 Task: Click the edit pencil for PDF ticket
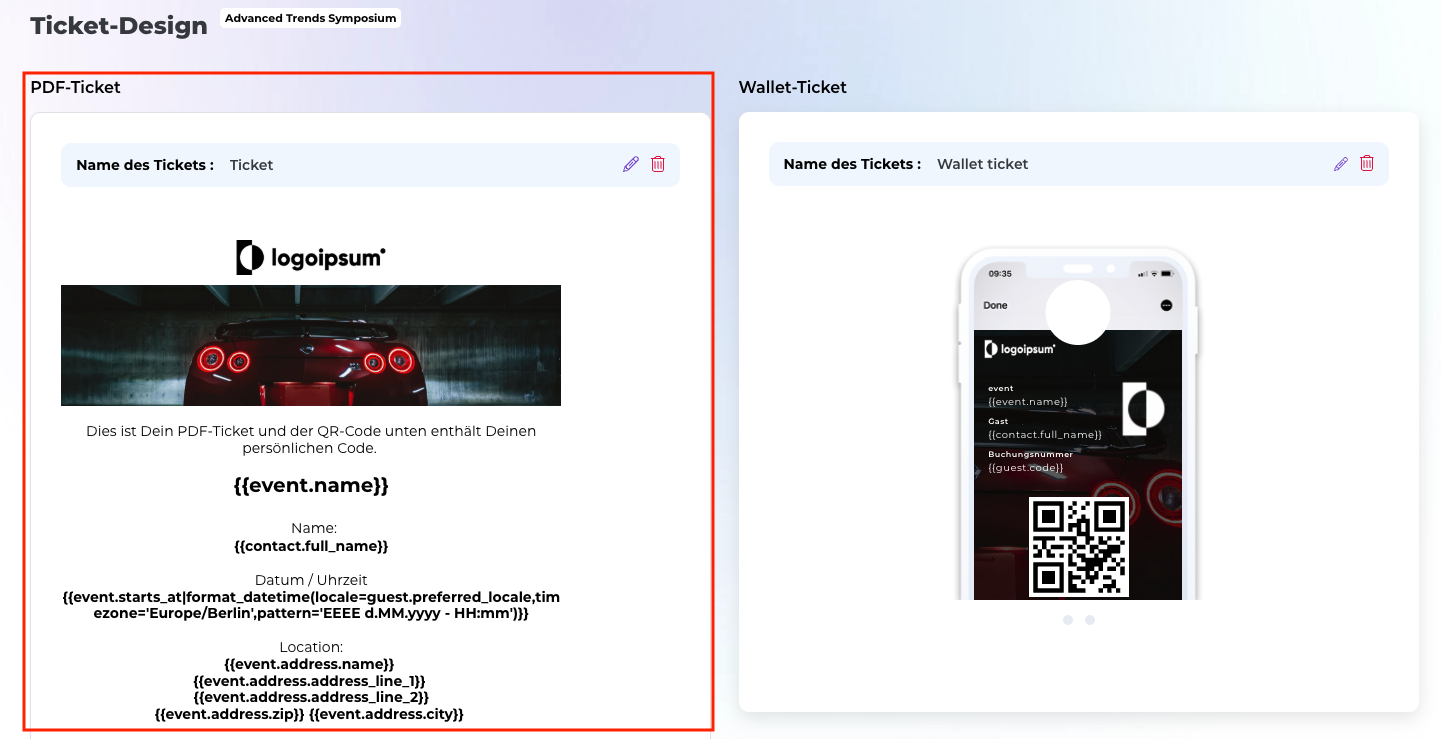click(x=630, y=165)
